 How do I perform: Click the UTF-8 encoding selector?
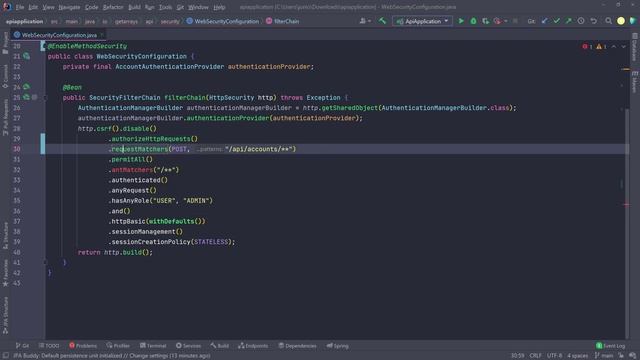[554, 356]
